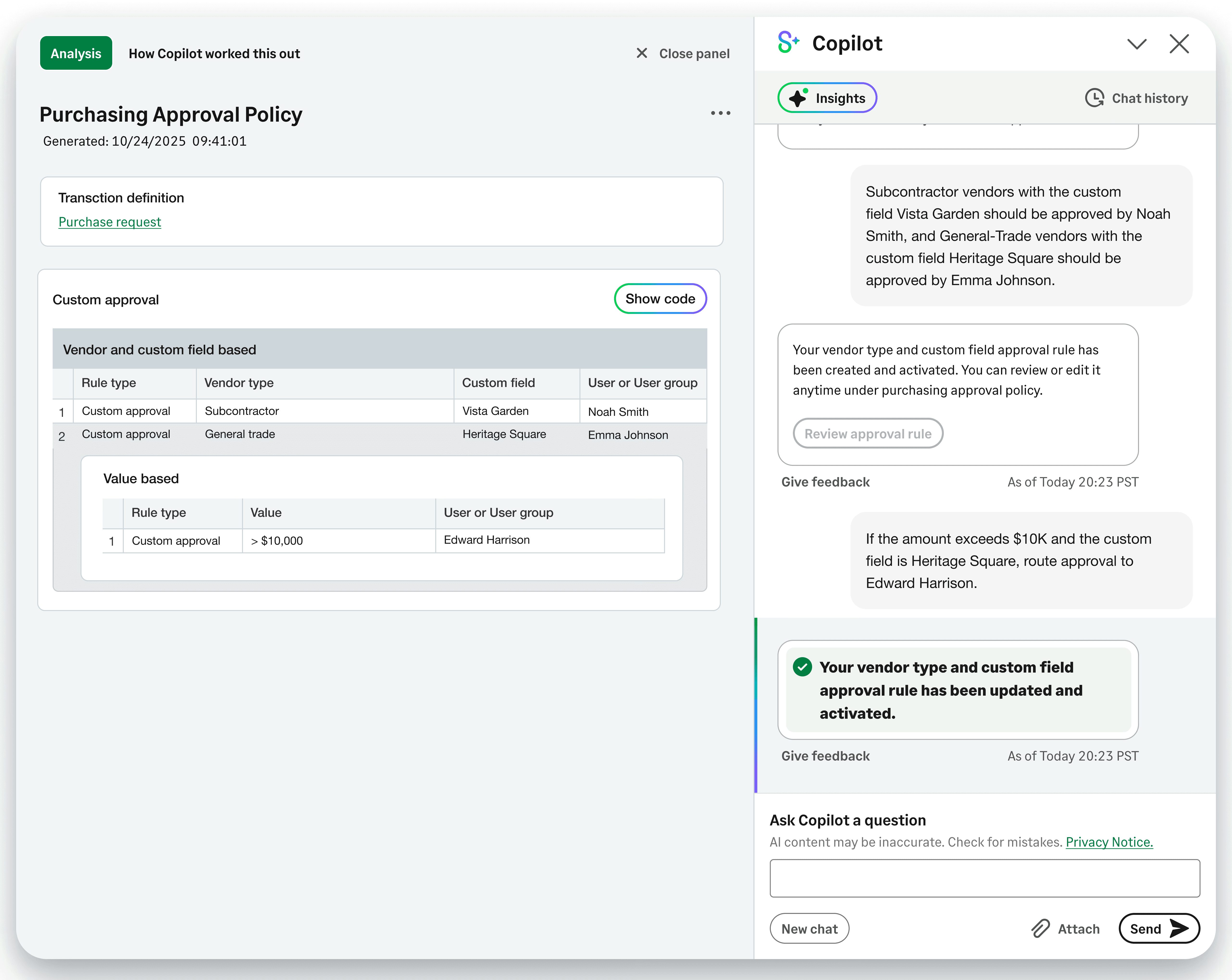Open the Purchase request link
This screenshot has height=980, width=1232.
(110, 222)
